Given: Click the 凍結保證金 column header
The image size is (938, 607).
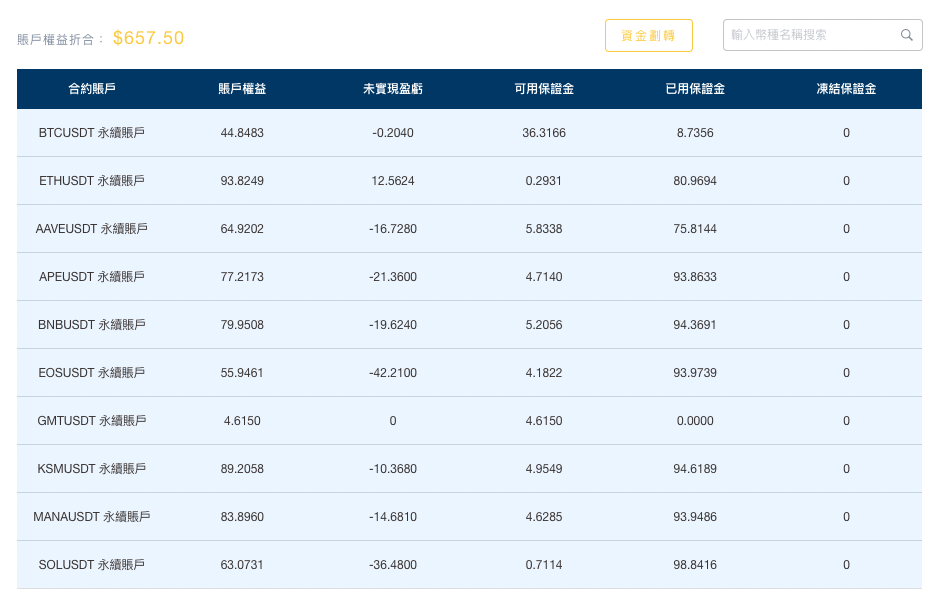Looking at the screenshot, I should pyautogui.click(x=846, y=89).
